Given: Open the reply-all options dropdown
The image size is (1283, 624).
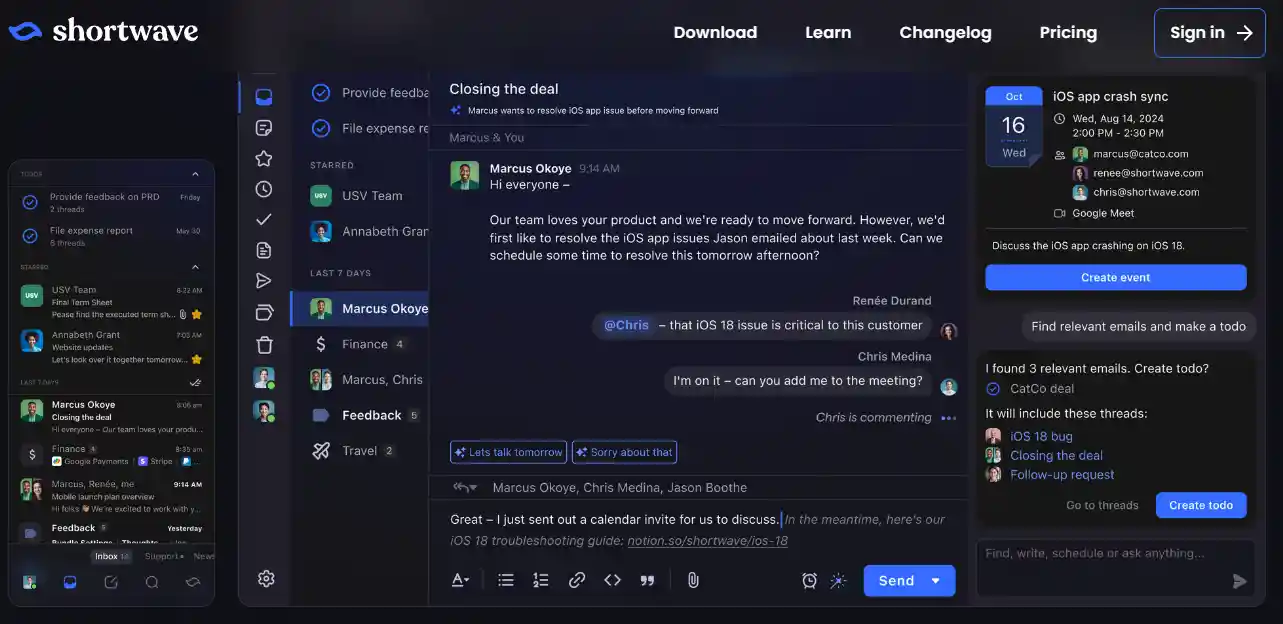Looking at the screenshot, I should coord(465,487).
